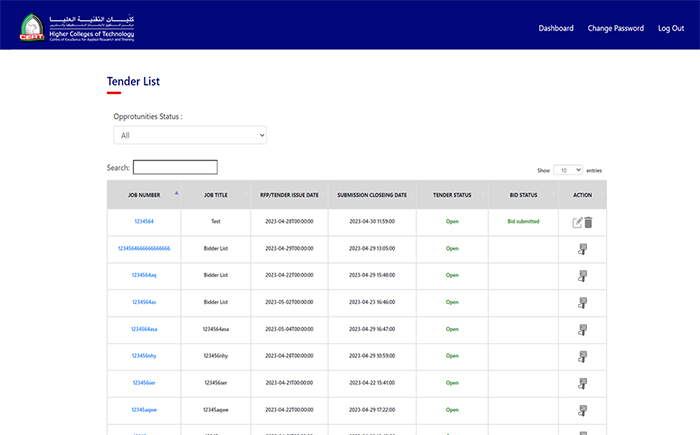
Task: Click the action icon in row 123456nhy
Action: click(583, 356)
